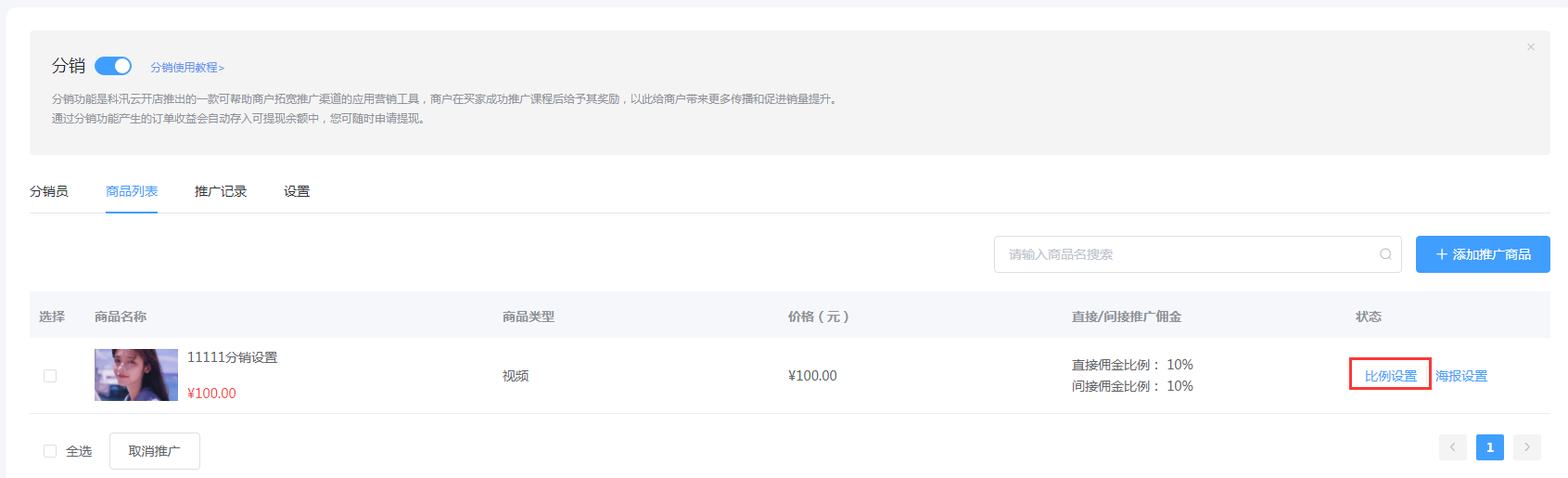Image resolution: width=1568 pixels, height=478 pixels.
Task: Select the 商品列表 tab
Action: 132,191
